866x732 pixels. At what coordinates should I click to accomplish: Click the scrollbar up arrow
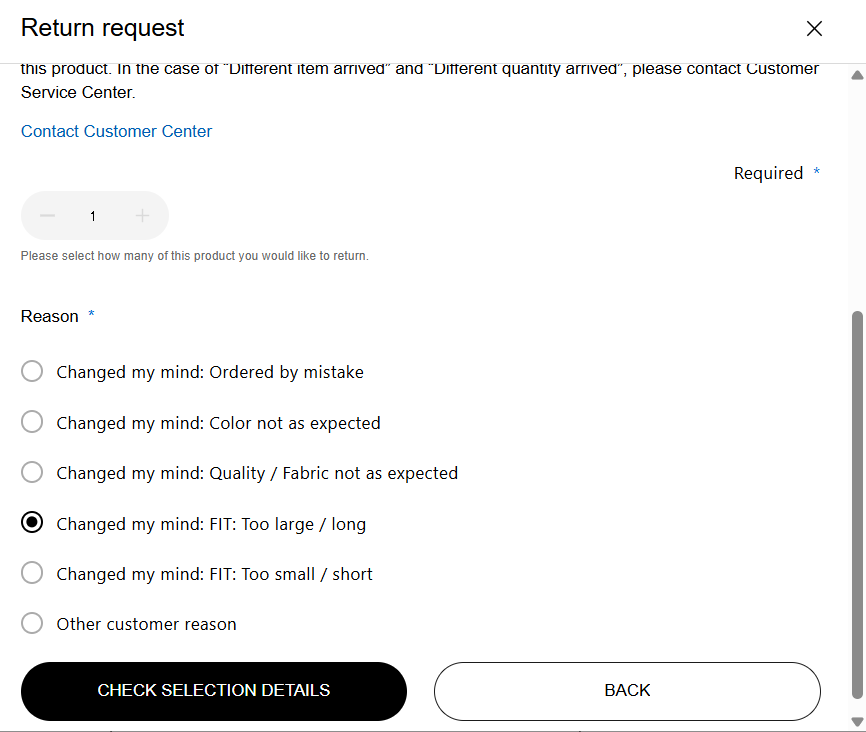click(857, 75)
